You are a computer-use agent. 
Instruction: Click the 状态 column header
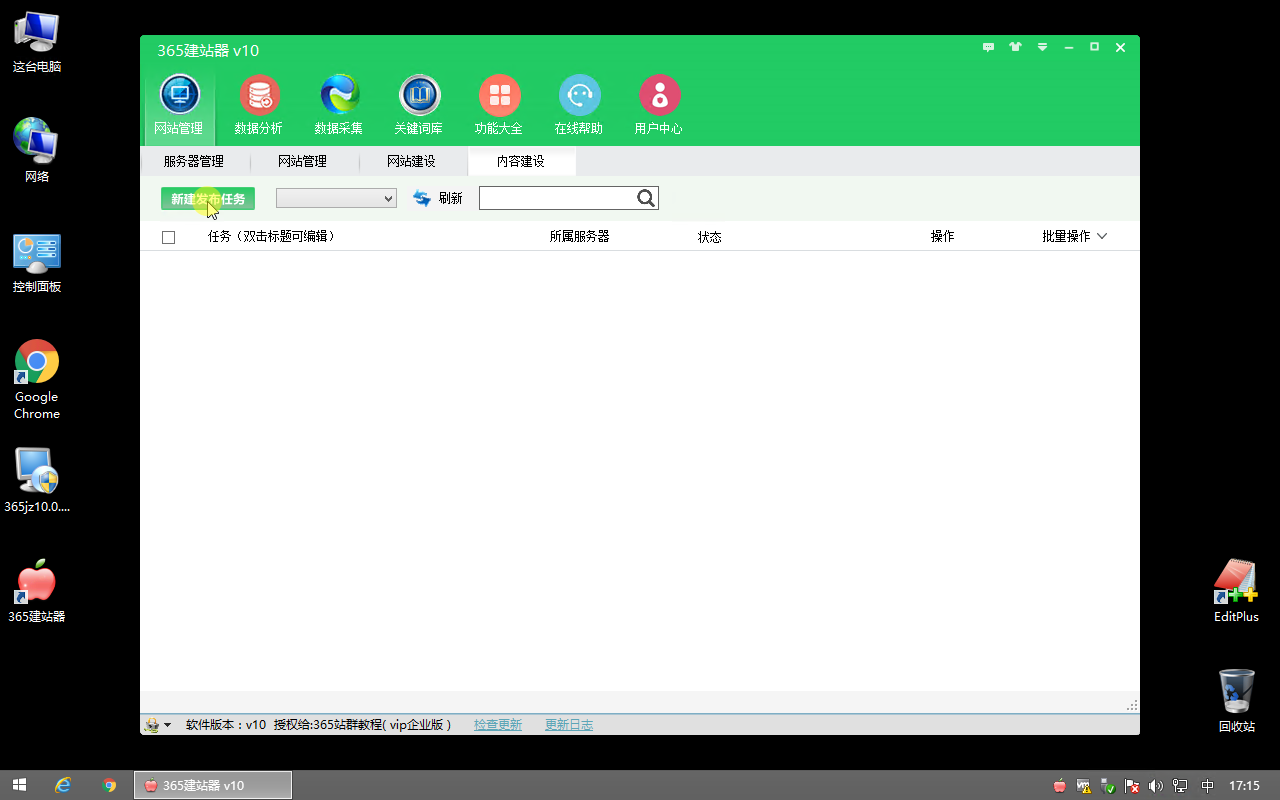tap(710, 237)
